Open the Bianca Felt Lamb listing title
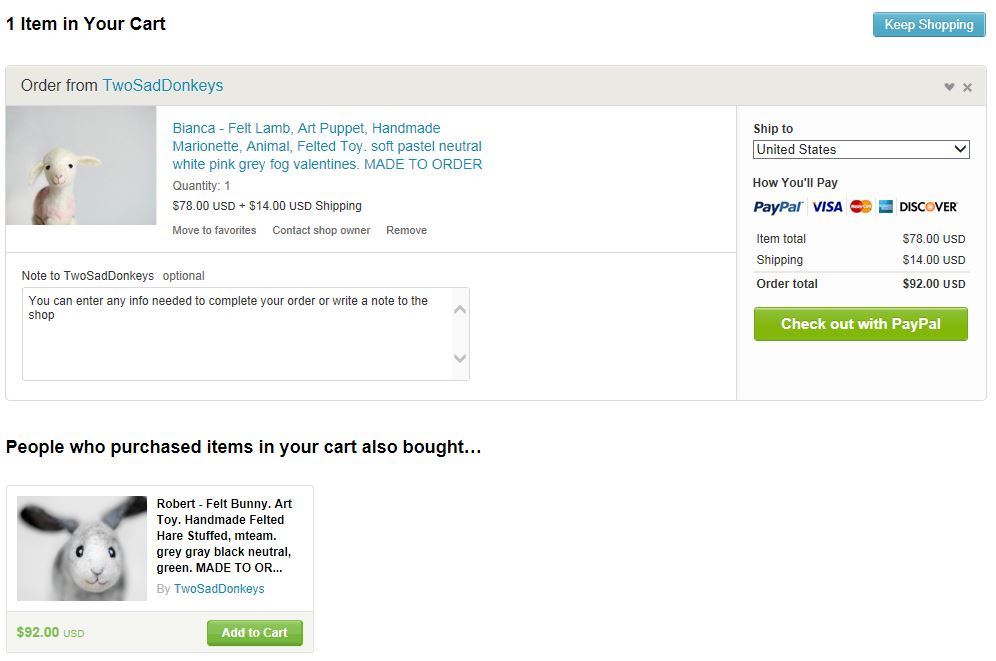Image resolution: width=996 pixels, height=661 pixels. click(327, 146)
